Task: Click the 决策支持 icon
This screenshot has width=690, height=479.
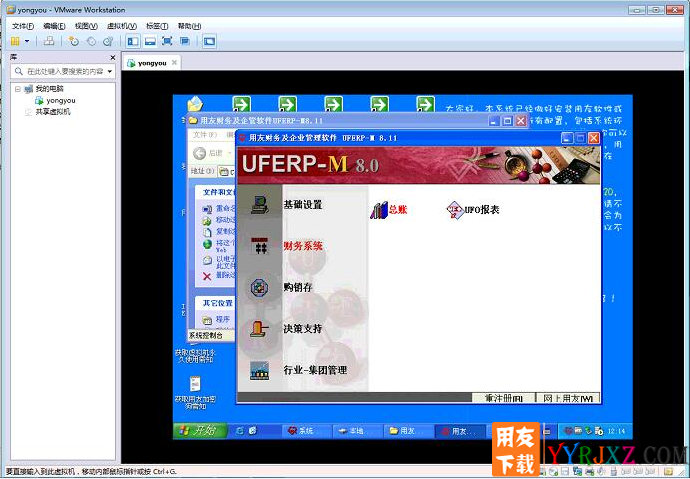Action: (259, 329)
